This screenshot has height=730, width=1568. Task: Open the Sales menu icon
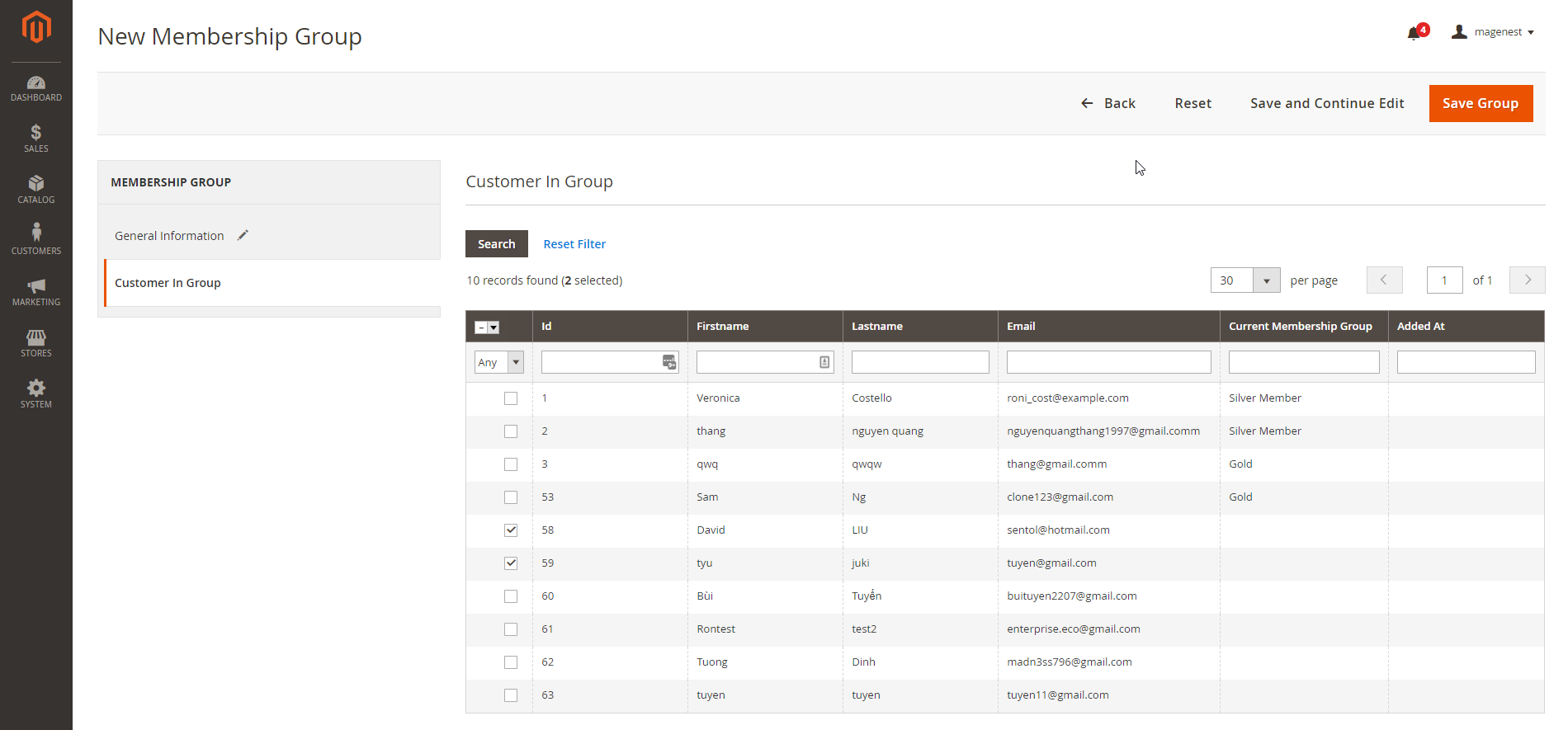pyautogui.click(x=36, y=139)
